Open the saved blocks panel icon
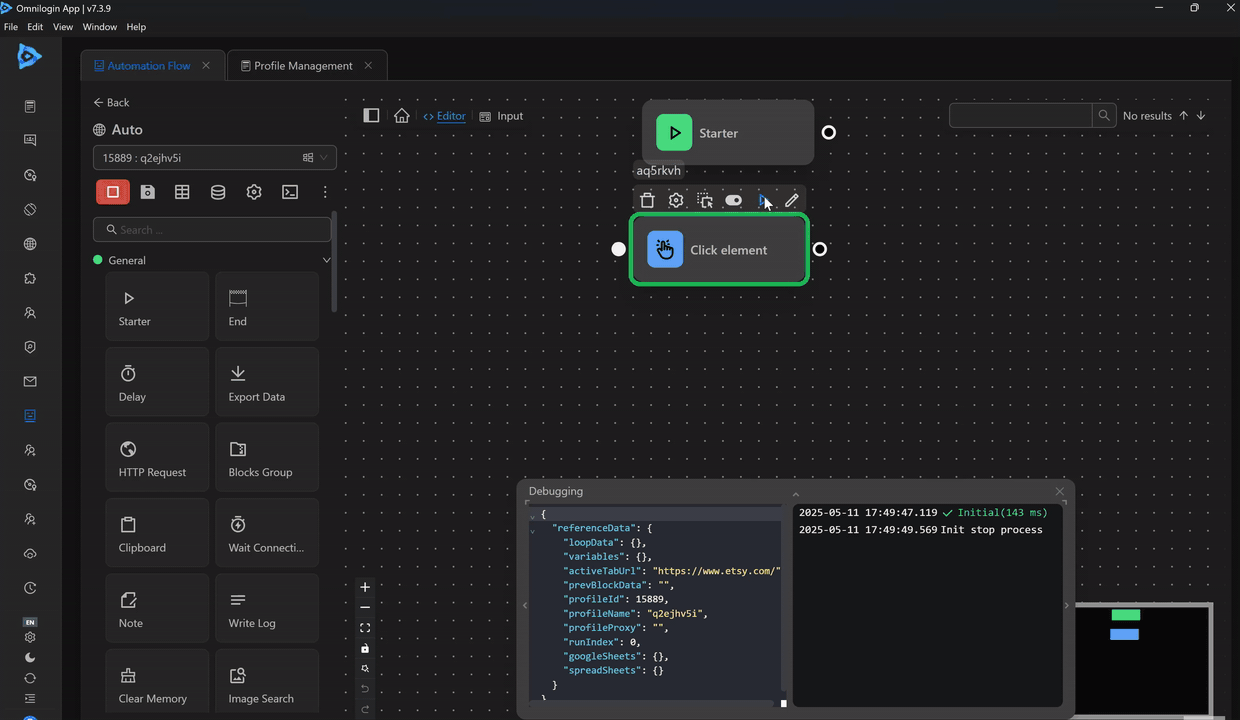The width and height of the screenshot is (1240, 720). tap(147, 191)
